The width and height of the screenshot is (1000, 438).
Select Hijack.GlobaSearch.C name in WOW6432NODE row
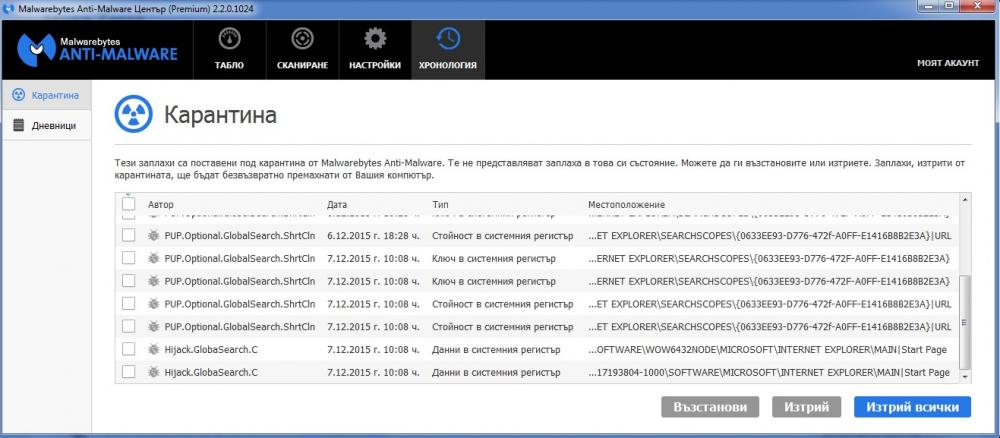point(211,349)
